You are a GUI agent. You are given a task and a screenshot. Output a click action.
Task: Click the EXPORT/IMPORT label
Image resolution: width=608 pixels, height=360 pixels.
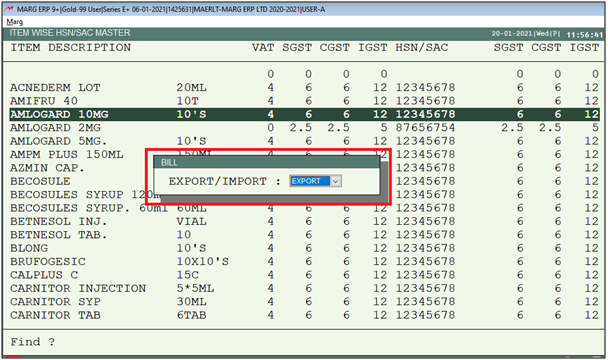(x=218, y=181)
